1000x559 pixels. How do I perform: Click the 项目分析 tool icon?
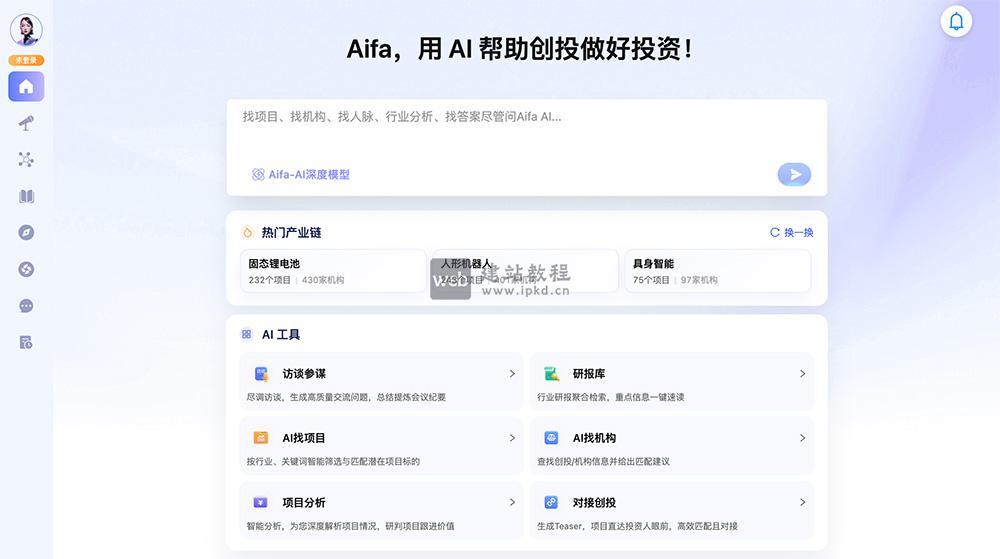pyautogui.click(x=261, y=502)
